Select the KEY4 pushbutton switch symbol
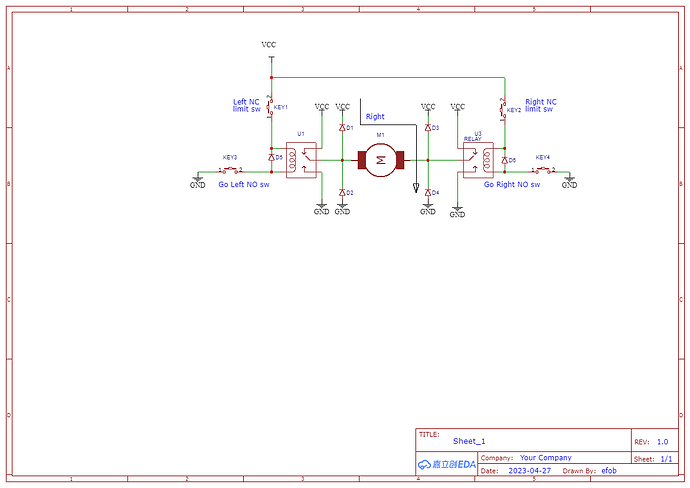Viewport: 690px width, 488px height. [x=543, y=170]
